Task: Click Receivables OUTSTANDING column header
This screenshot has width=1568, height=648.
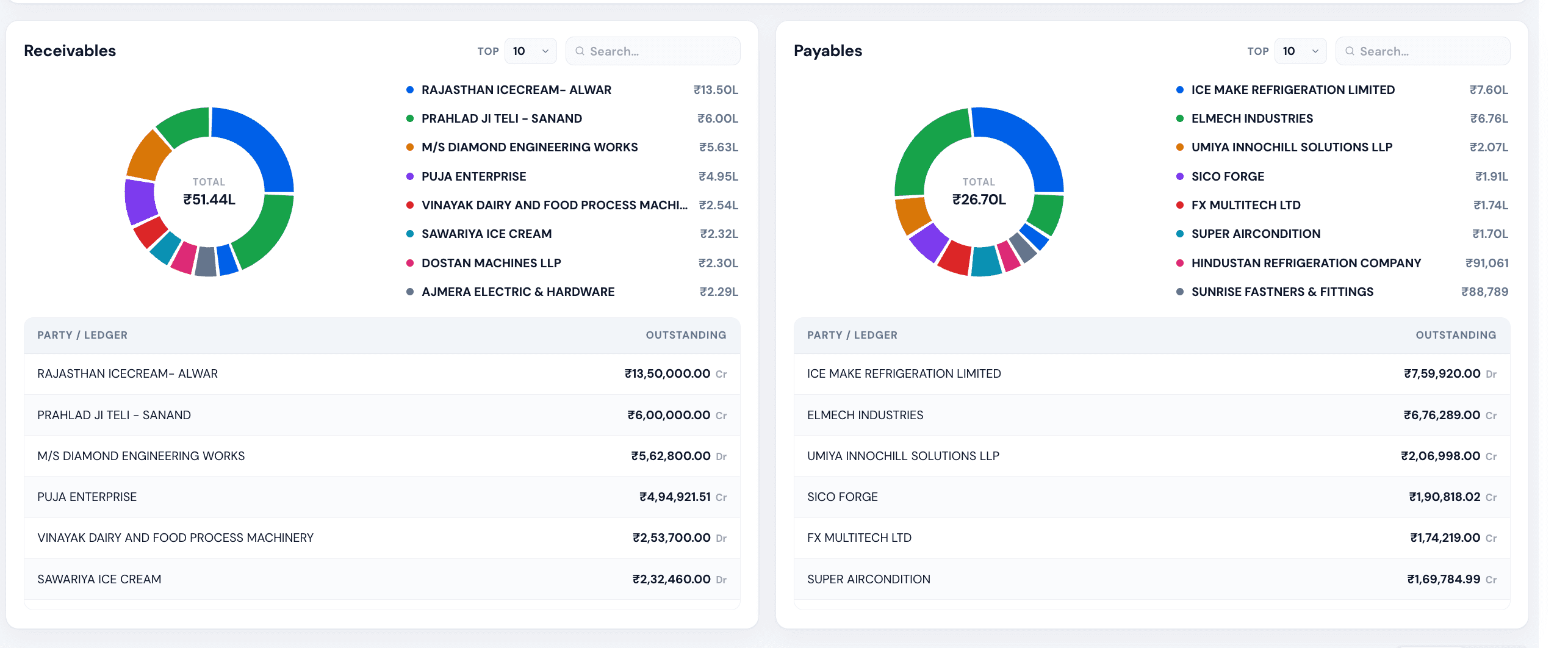Action: pos(686,335)
